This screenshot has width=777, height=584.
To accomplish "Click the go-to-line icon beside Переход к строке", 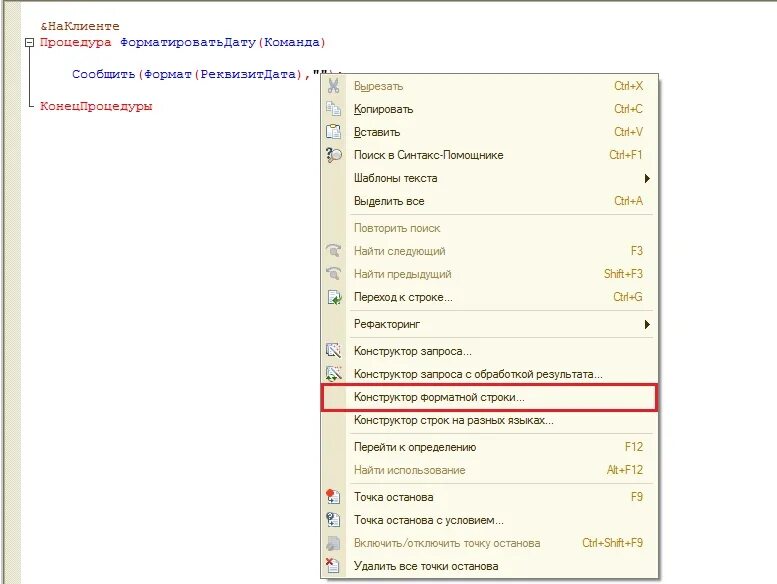I will (x=334, y=297).
